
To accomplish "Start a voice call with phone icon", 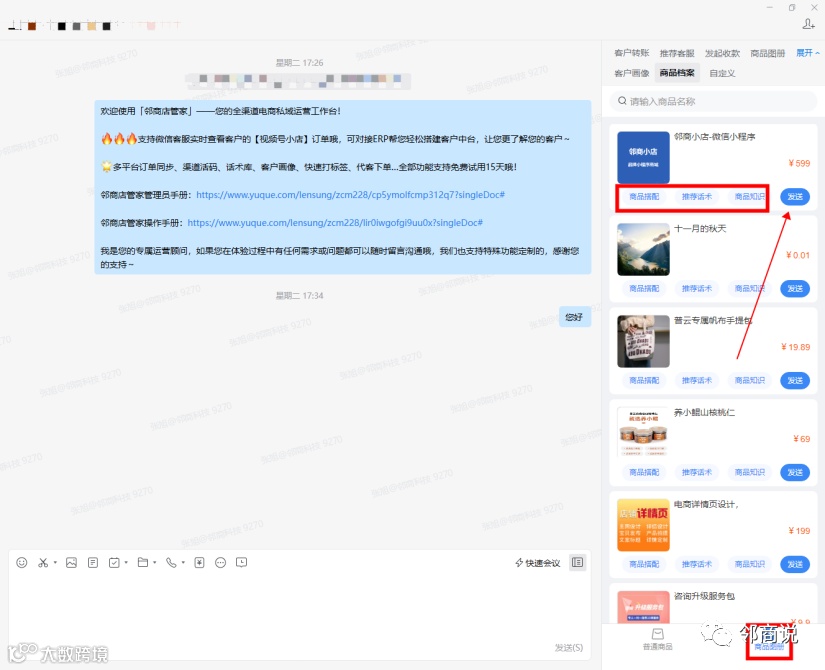I will [x=171, y=563].
